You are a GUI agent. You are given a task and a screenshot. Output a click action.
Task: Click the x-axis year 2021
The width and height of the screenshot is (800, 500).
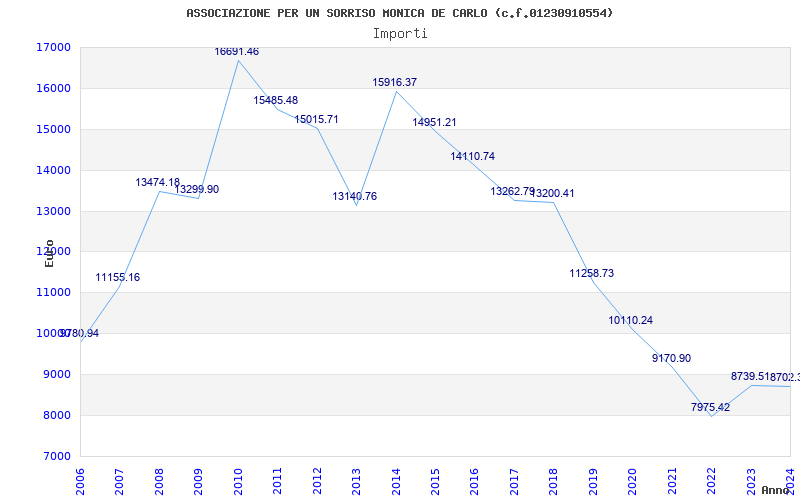click(672, 482)
